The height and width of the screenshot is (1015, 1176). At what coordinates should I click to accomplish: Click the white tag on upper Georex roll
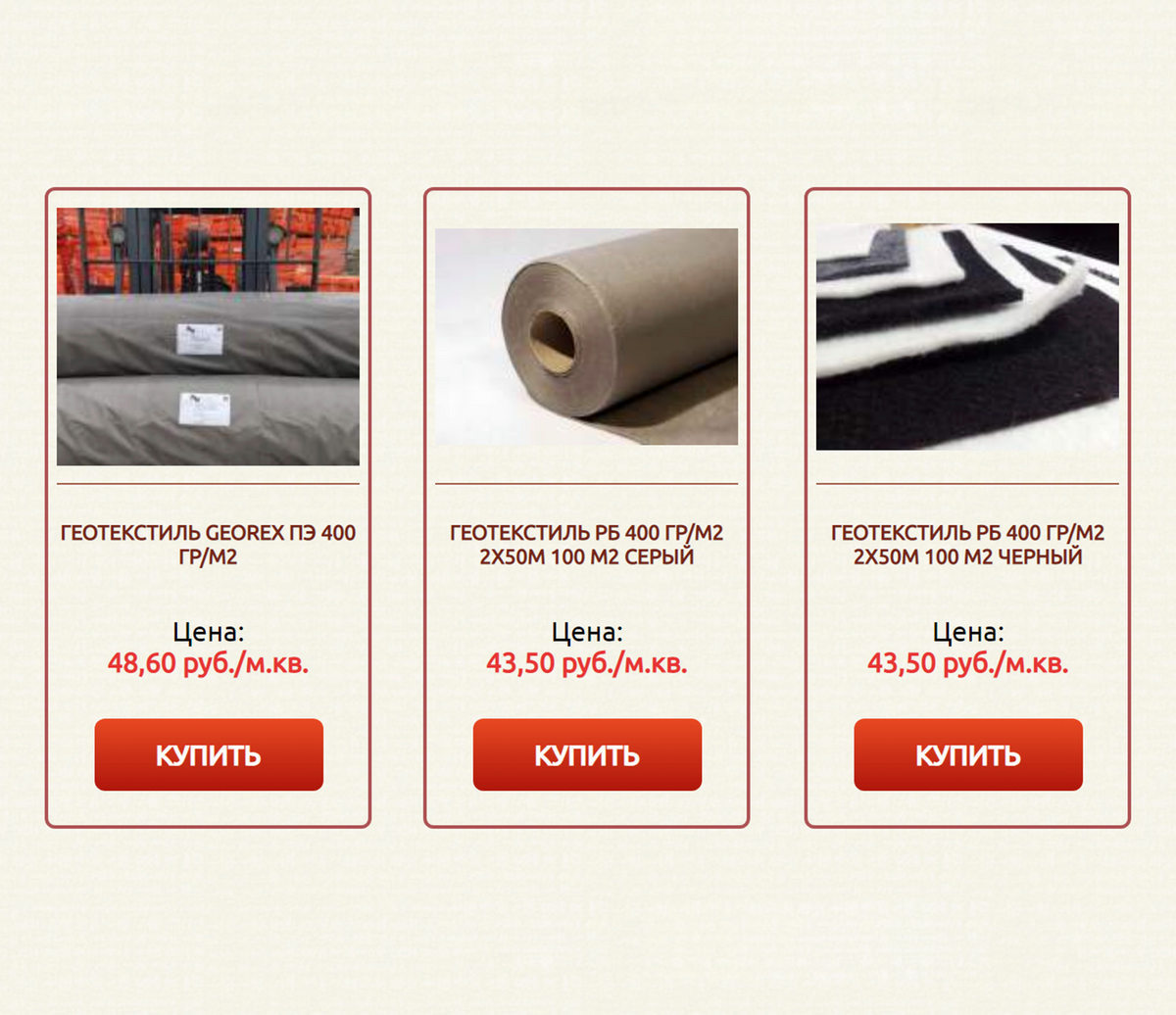pyautogui.click(x=199, y=339)
